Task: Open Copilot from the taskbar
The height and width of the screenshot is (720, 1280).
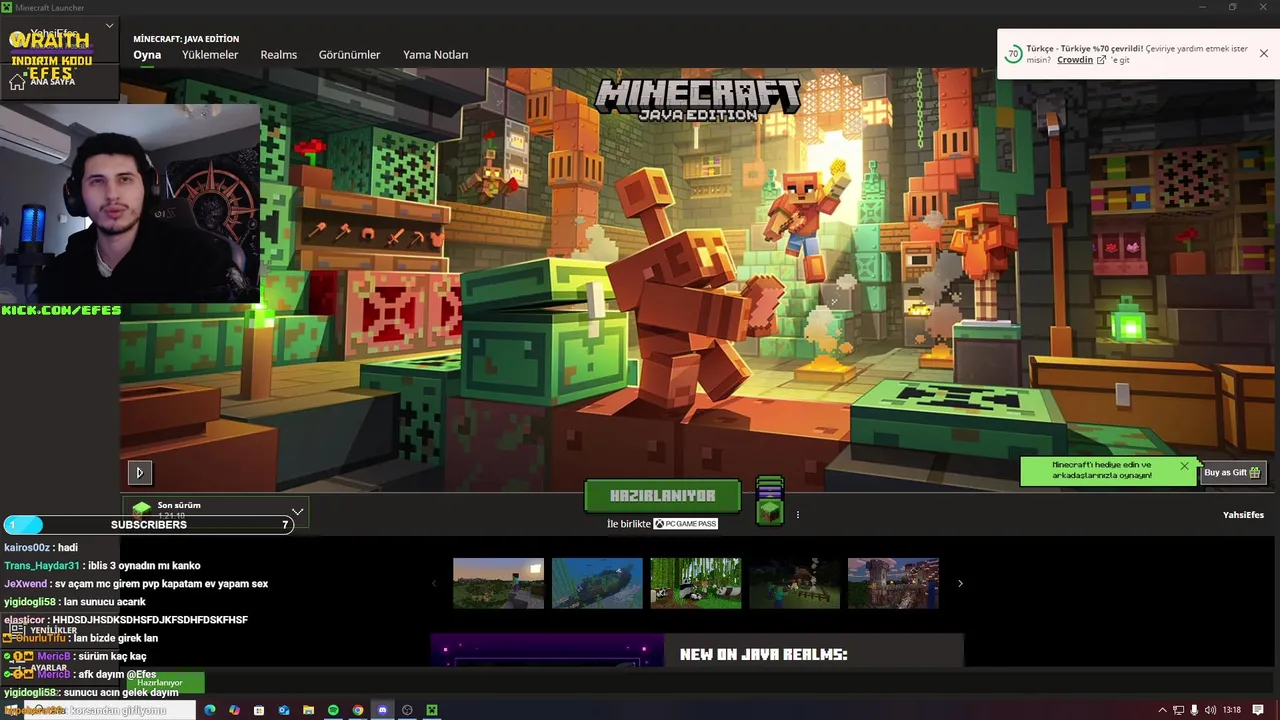Action: pyautogui.click(x=234, y=710)
